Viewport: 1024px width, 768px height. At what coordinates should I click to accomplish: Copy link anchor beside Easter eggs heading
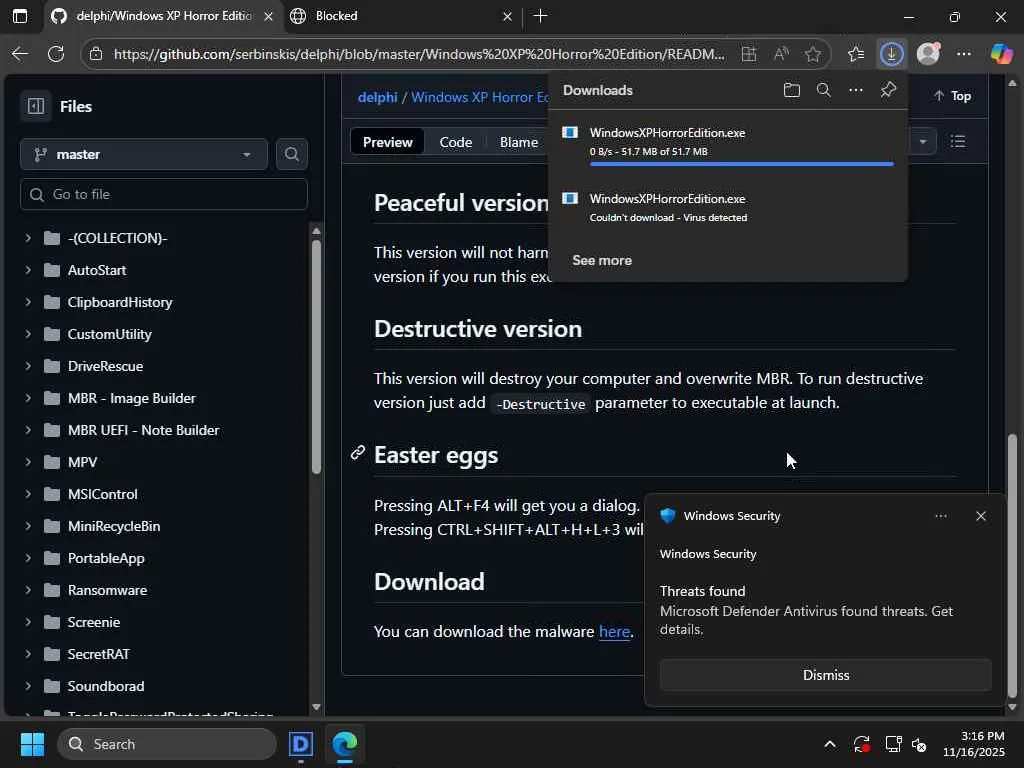[357, 453]
